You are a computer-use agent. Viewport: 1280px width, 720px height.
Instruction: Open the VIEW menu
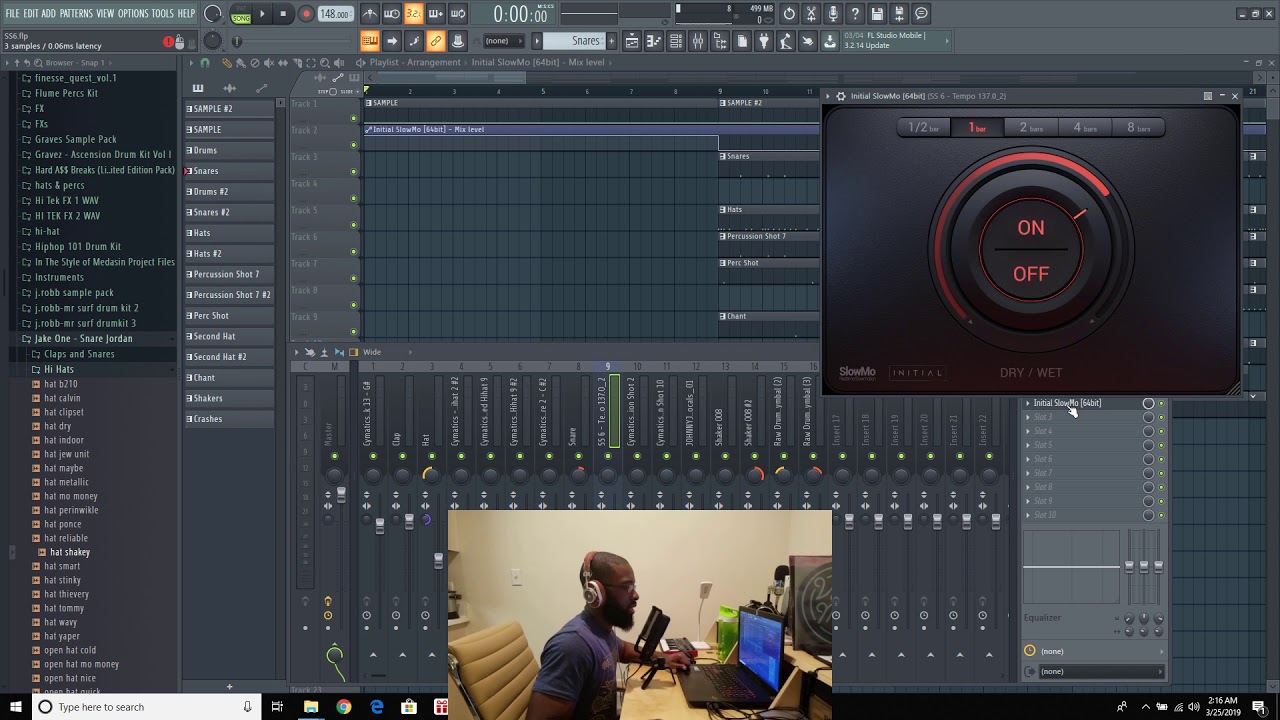coord(105,13)
